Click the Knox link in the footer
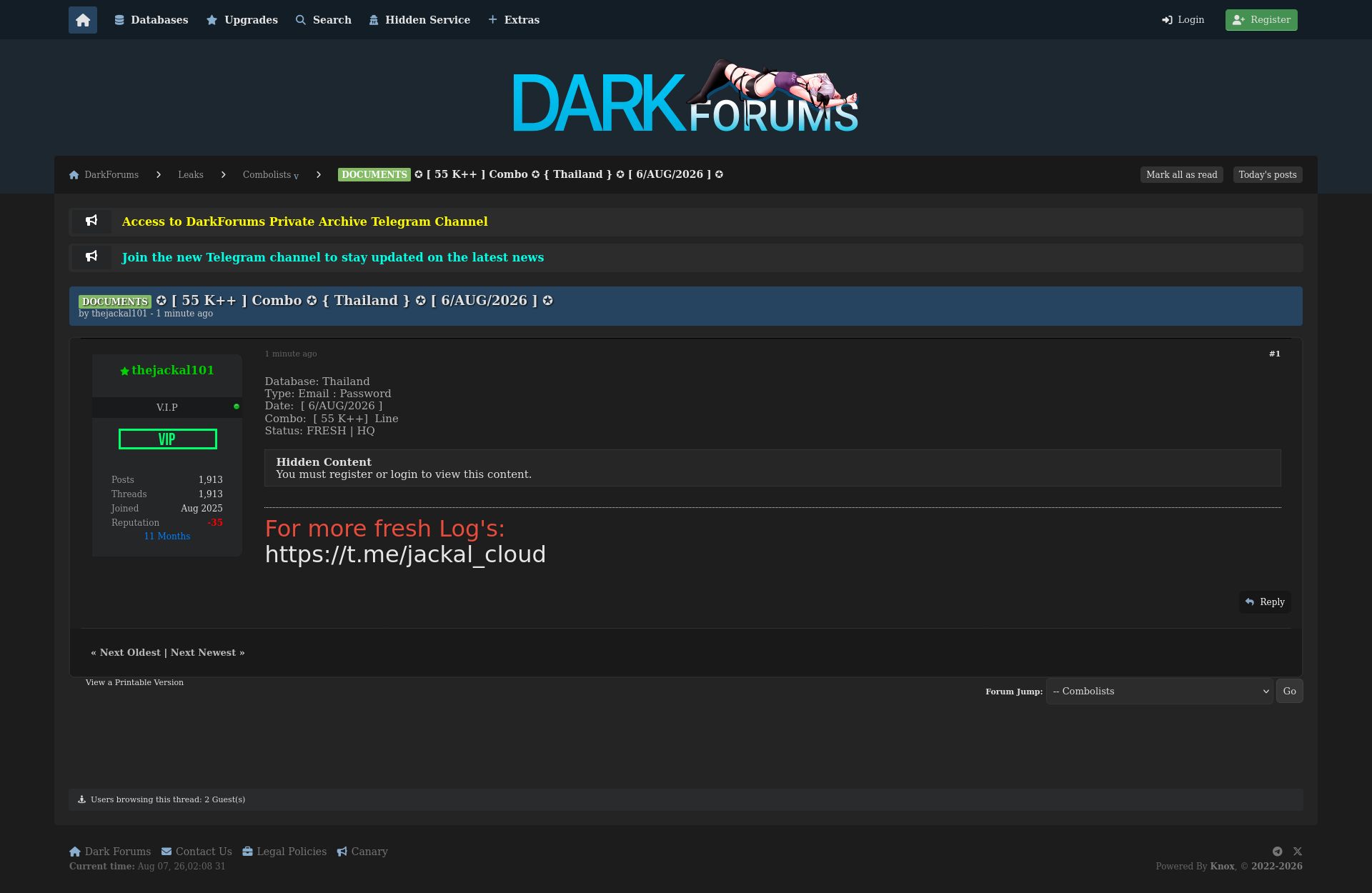This screenshot has height=893, width=1372. pos(1223,866)
